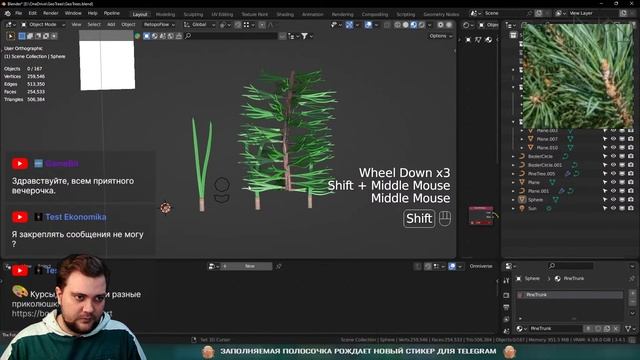
Task: Expand the Plane.001 row in outliner
Action: pos(513,191)
